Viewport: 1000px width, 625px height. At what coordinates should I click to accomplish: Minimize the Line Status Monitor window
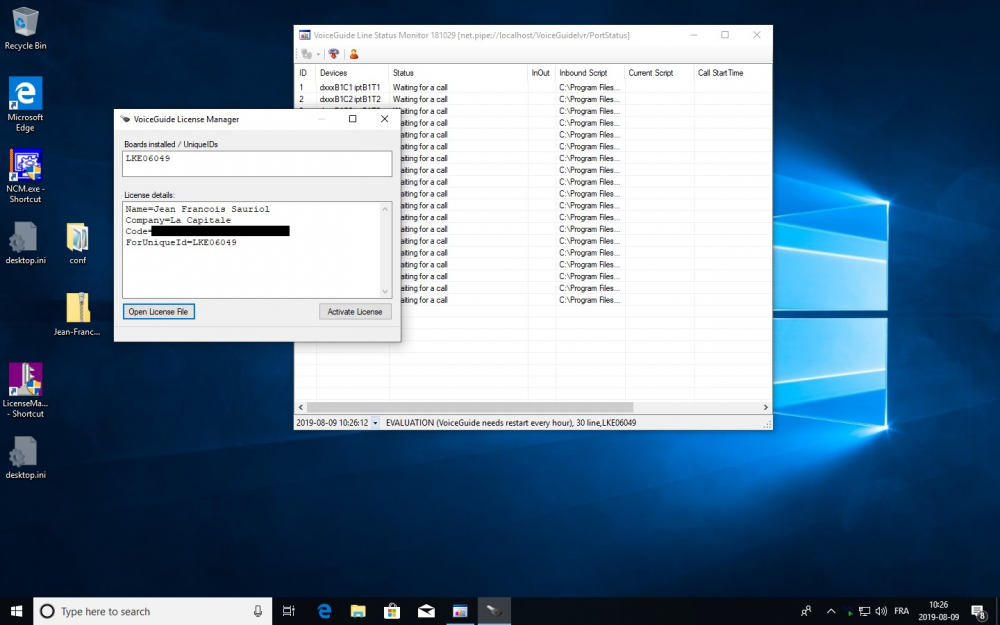(693, 35)
